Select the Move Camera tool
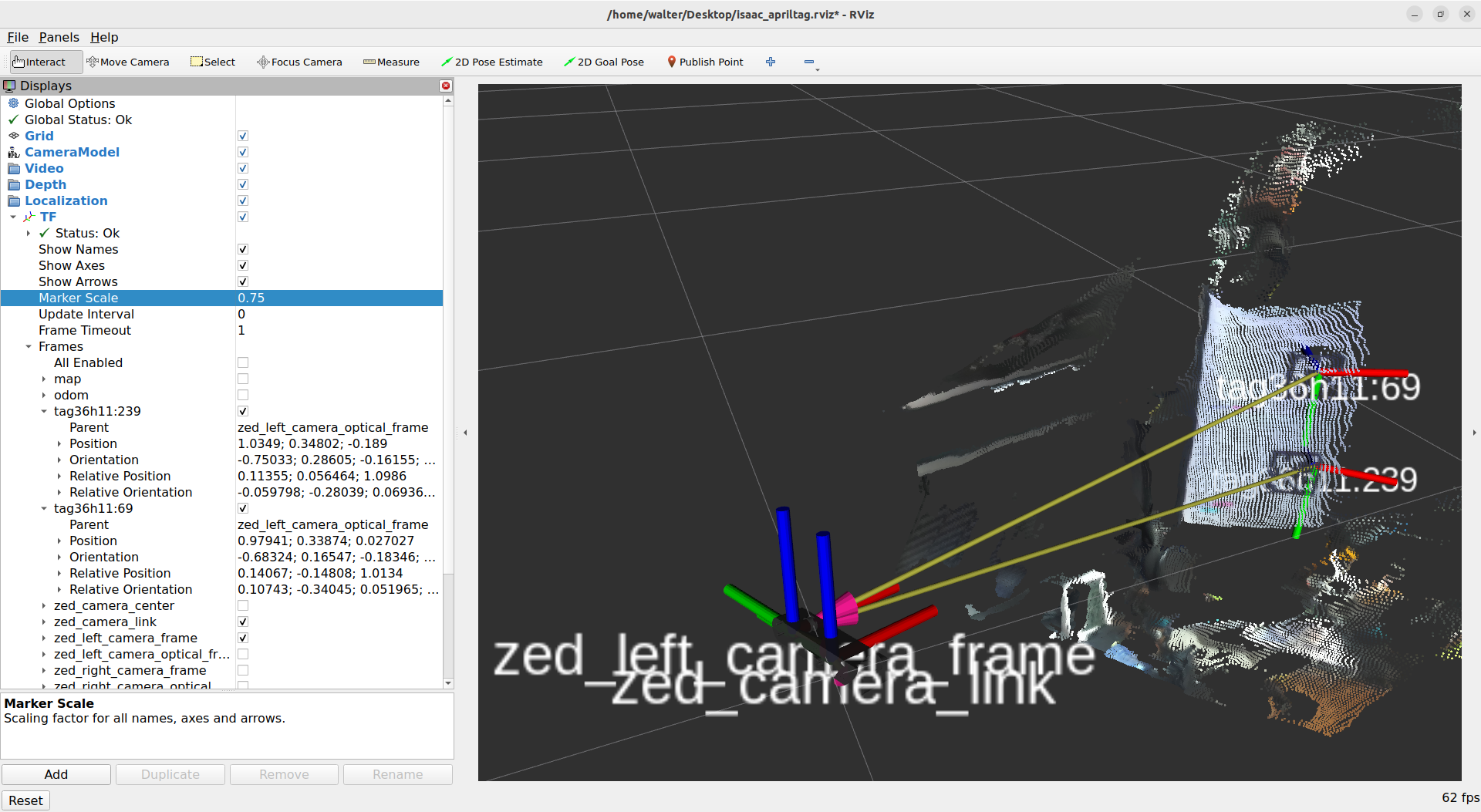 [128, 62]
